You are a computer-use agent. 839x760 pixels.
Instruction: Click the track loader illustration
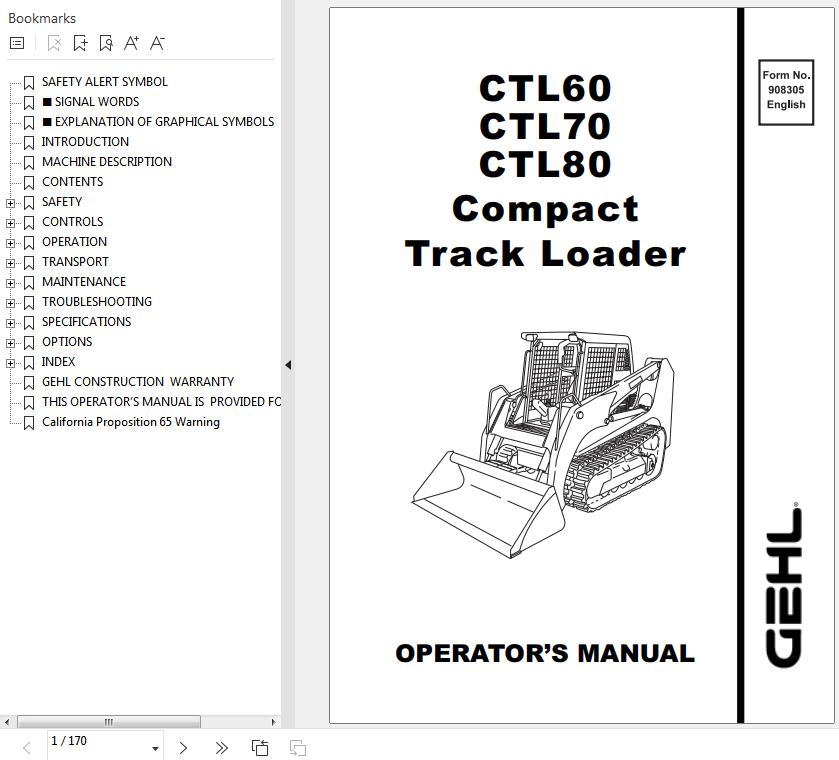(543, 444)
